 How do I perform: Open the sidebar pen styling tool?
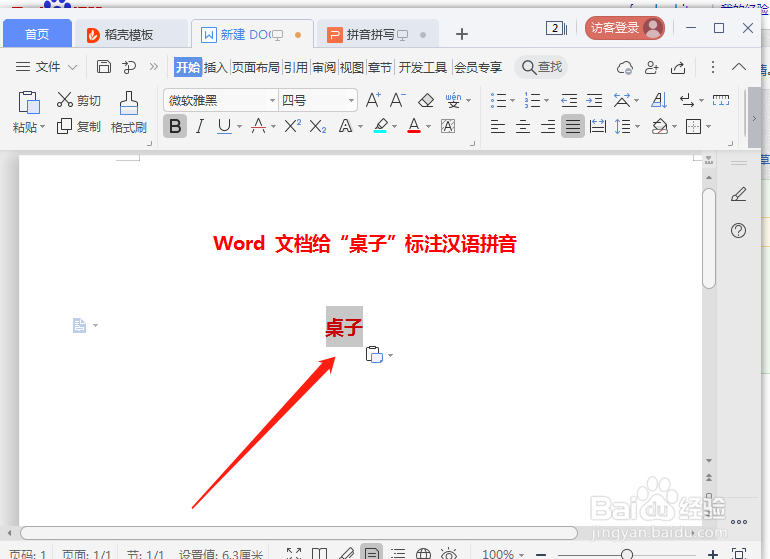tap(739, 195)
